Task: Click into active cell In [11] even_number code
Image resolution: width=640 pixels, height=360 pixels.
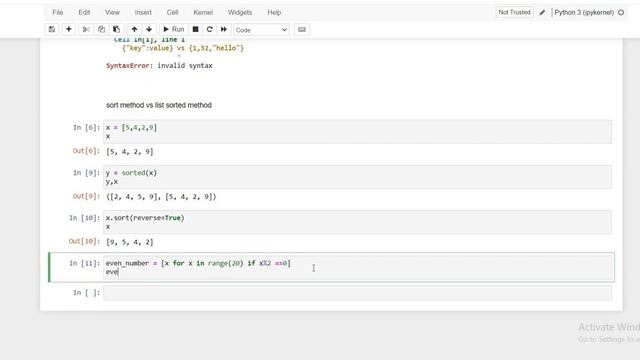Action: 357,267
